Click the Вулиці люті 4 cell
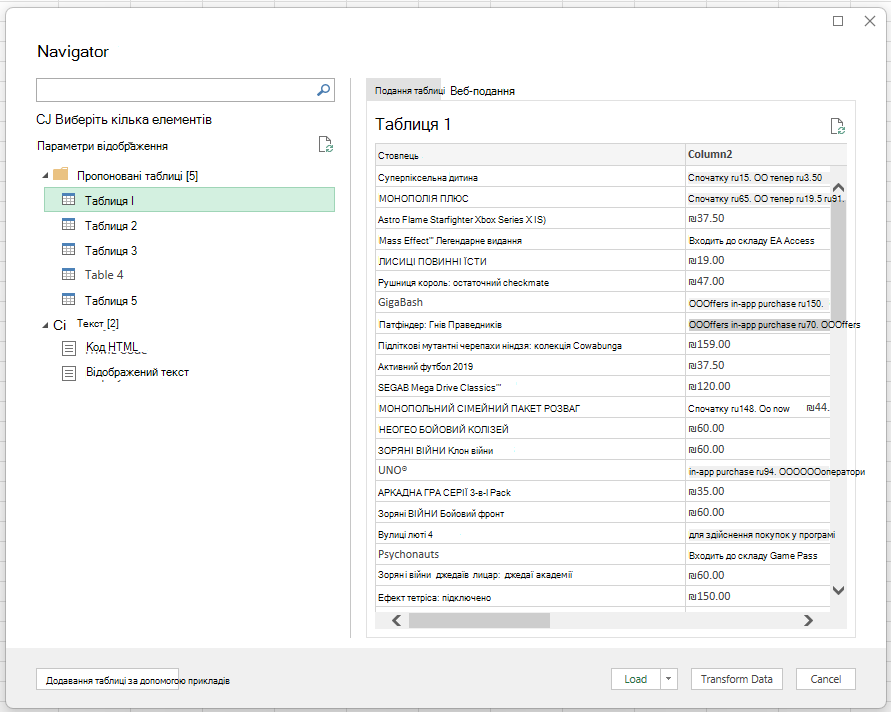The image size is (891, 712). 530,534
